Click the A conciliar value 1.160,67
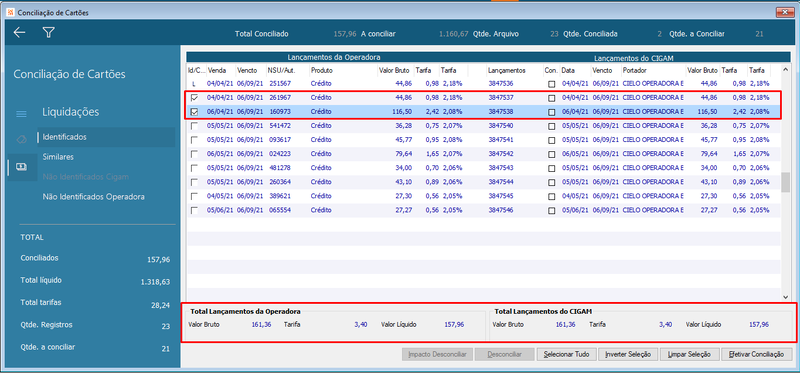 [454, 34]
